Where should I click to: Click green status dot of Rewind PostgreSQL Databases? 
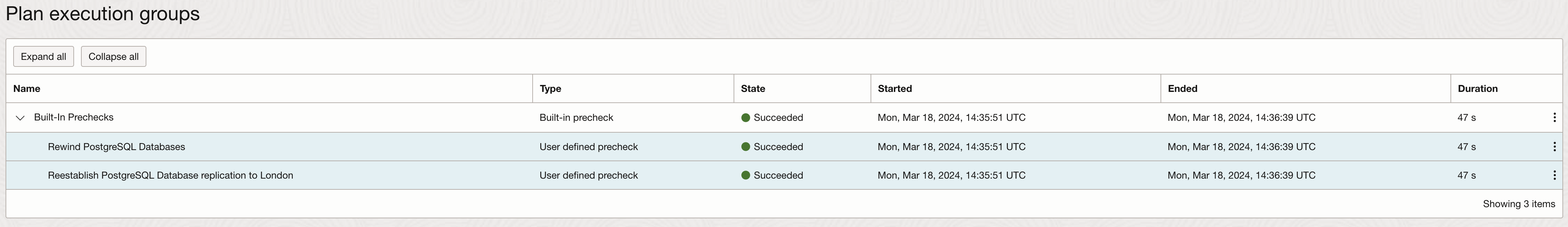[745, 147]
